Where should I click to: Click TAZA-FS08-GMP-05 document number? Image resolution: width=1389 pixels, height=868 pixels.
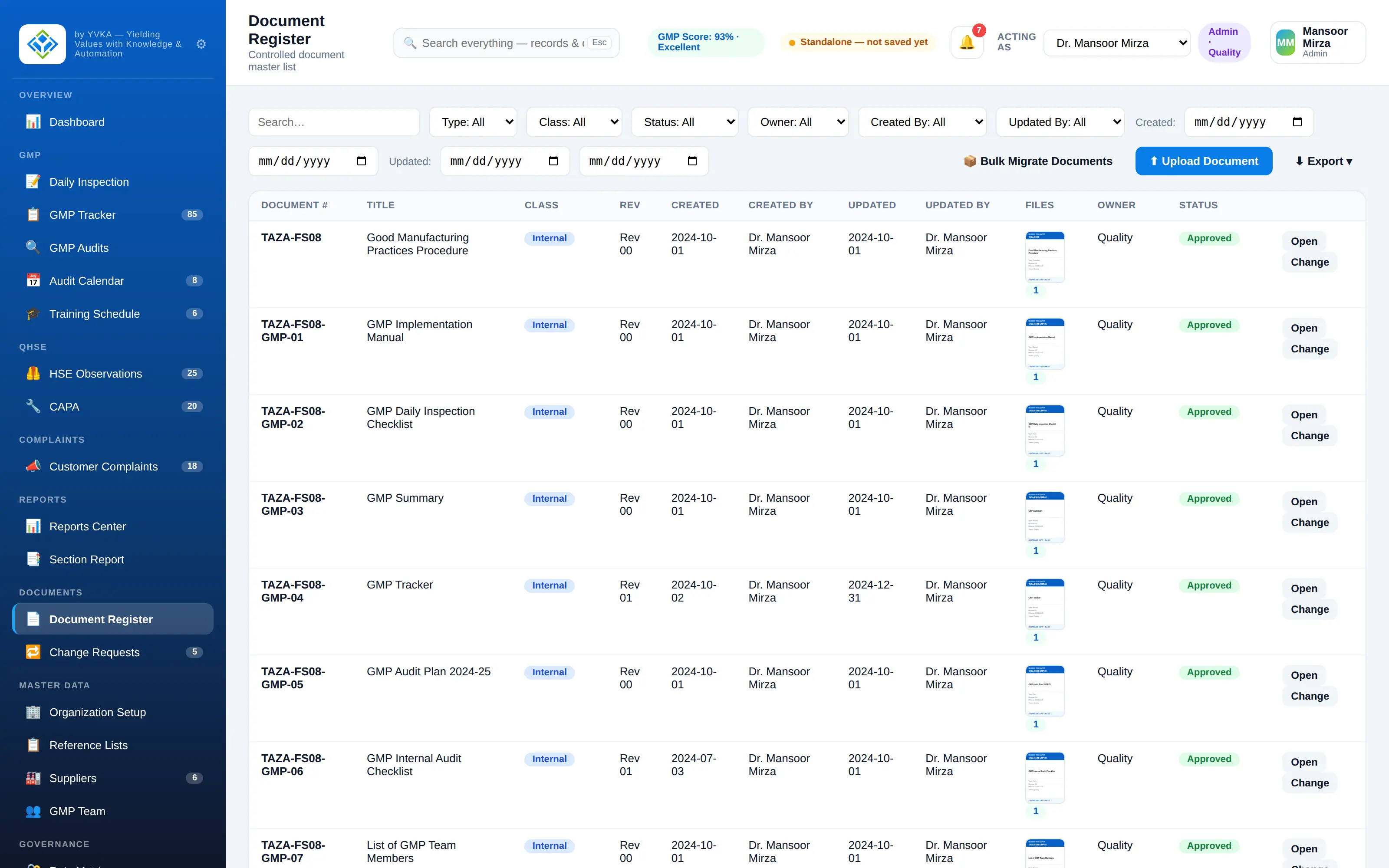tap(293, 677)
